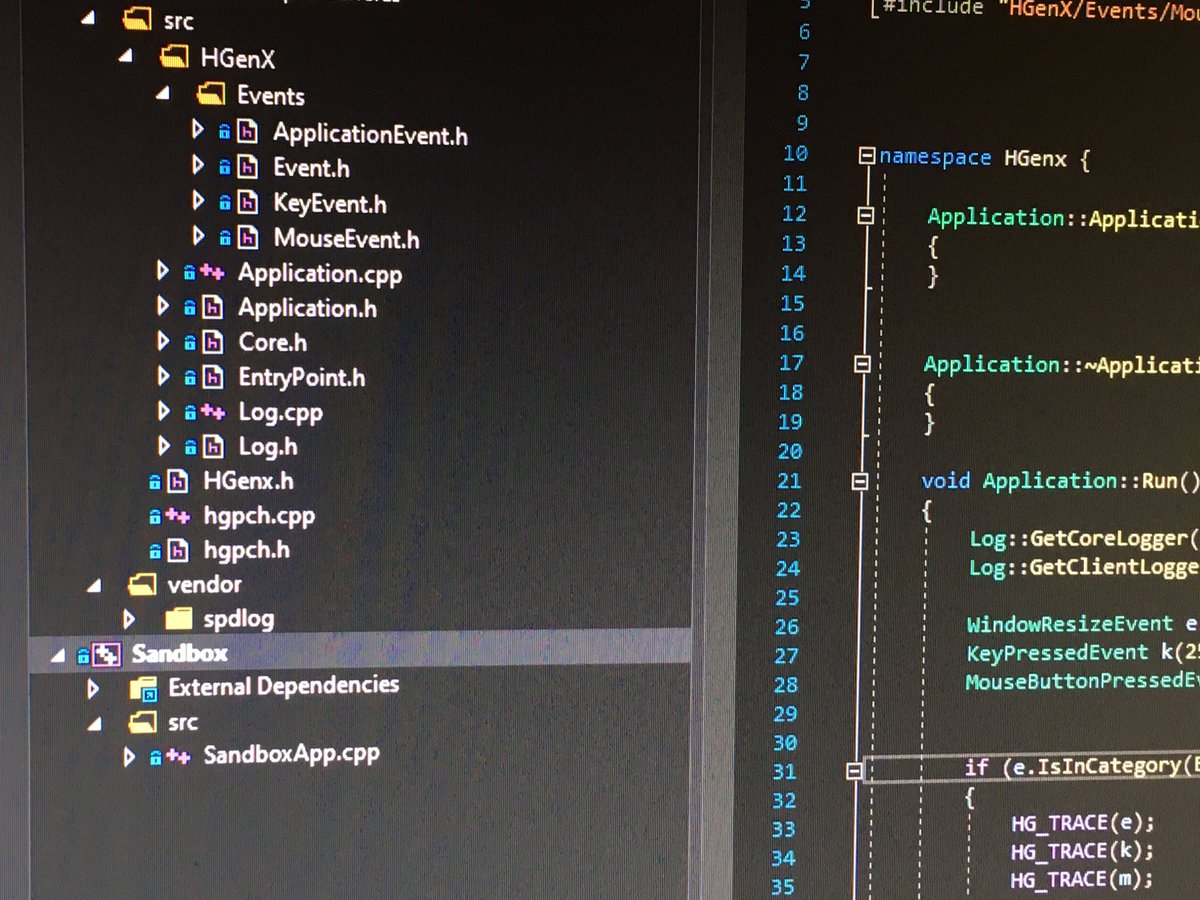Collapse the if block at line 31
The image size is (1200, 900).
point(853,770)
